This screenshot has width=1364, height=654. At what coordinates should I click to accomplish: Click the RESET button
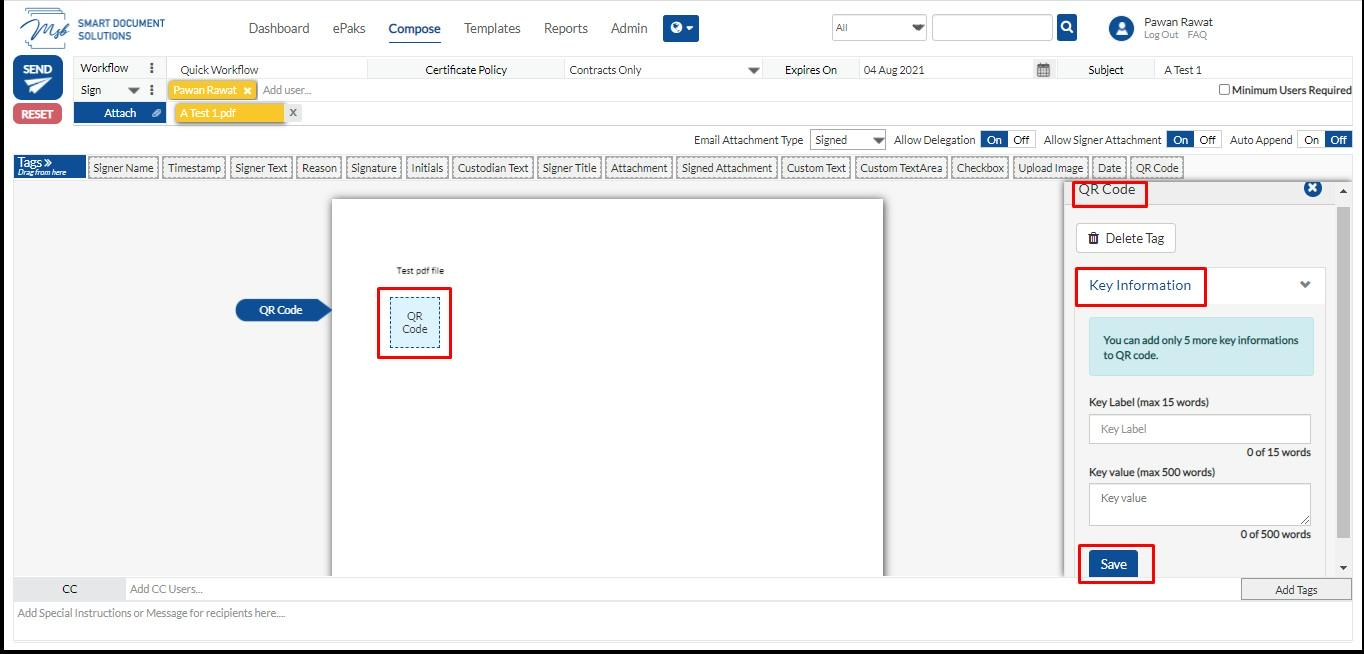click(x=37, y=114)
